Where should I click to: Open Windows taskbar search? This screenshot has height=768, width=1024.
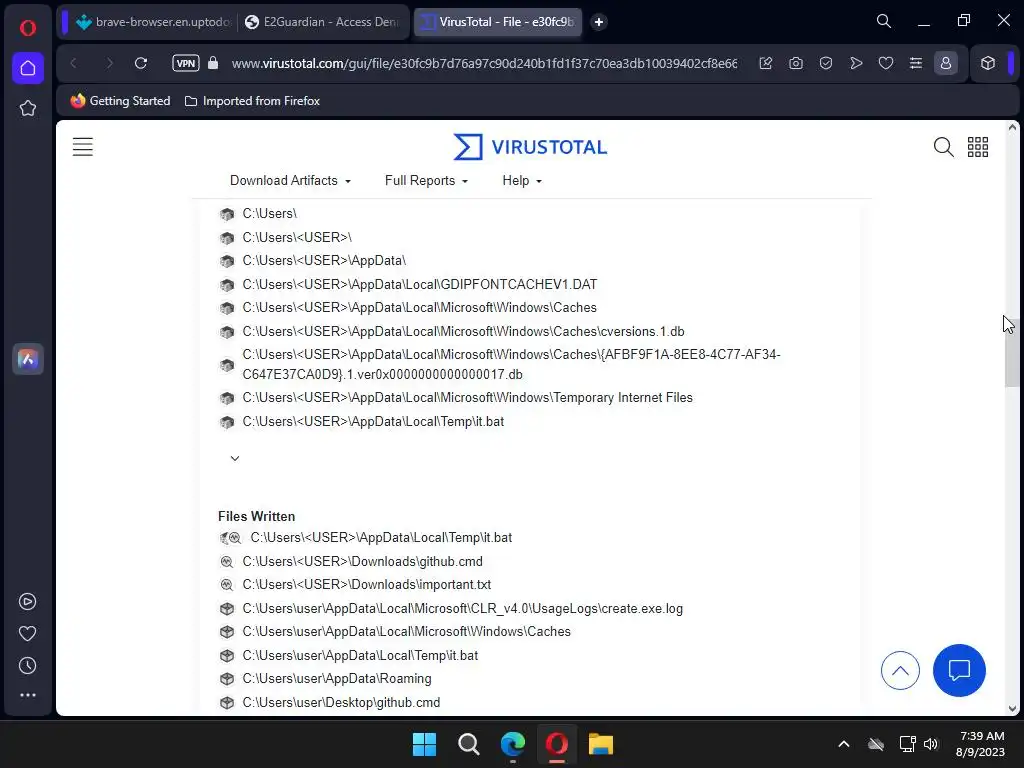tap(468, 744)
